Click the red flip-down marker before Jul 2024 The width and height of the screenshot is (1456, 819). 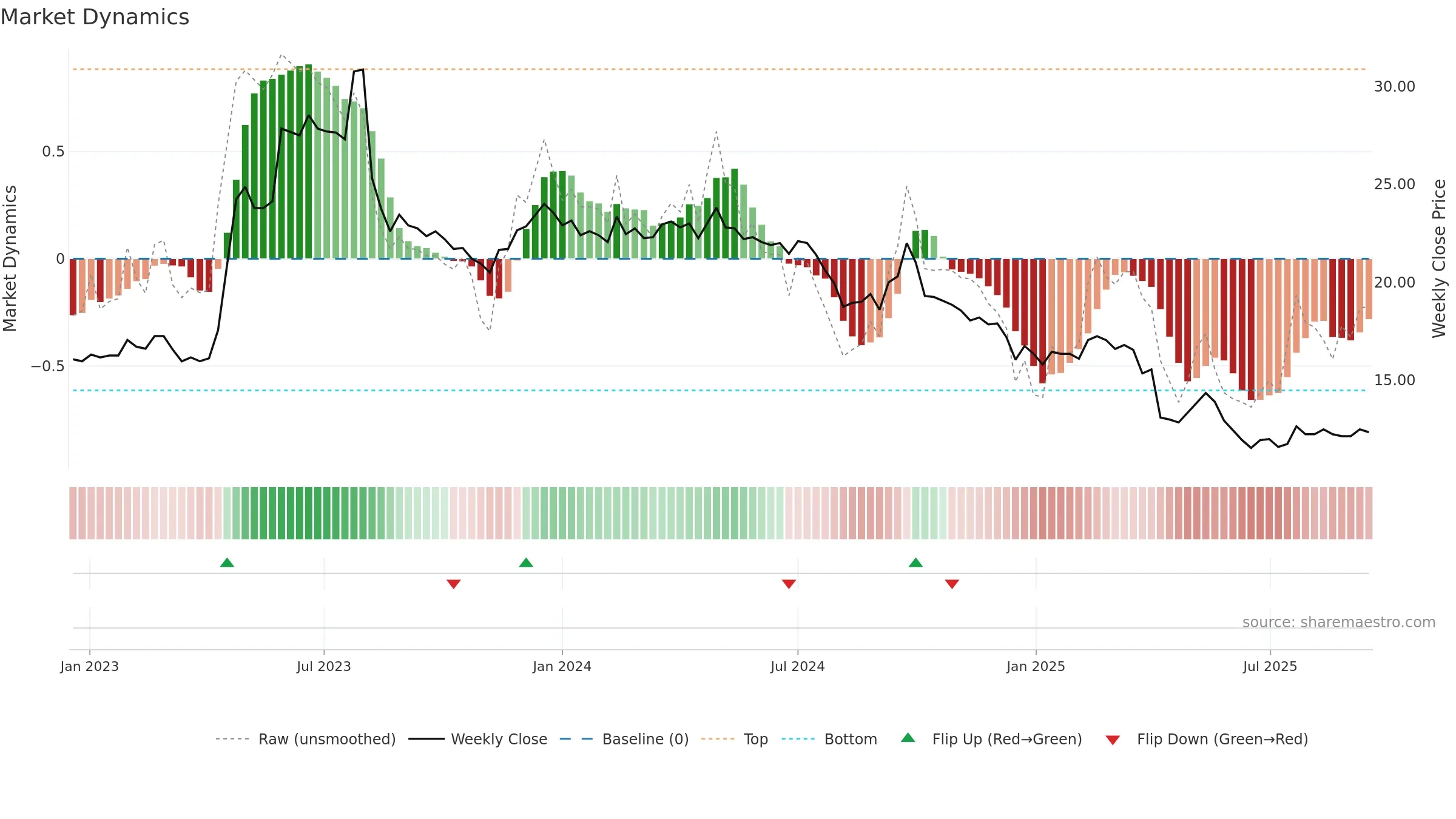789,584
